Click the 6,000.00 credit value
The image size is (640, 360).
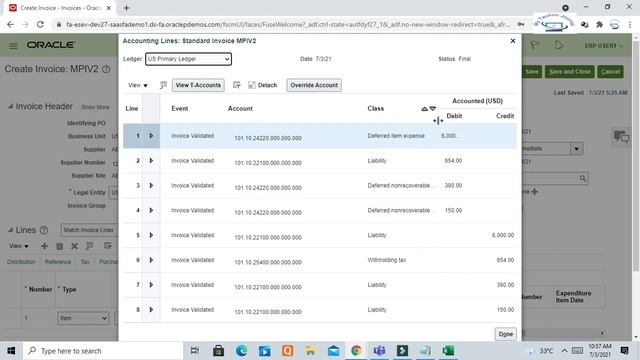pos(503,235)
